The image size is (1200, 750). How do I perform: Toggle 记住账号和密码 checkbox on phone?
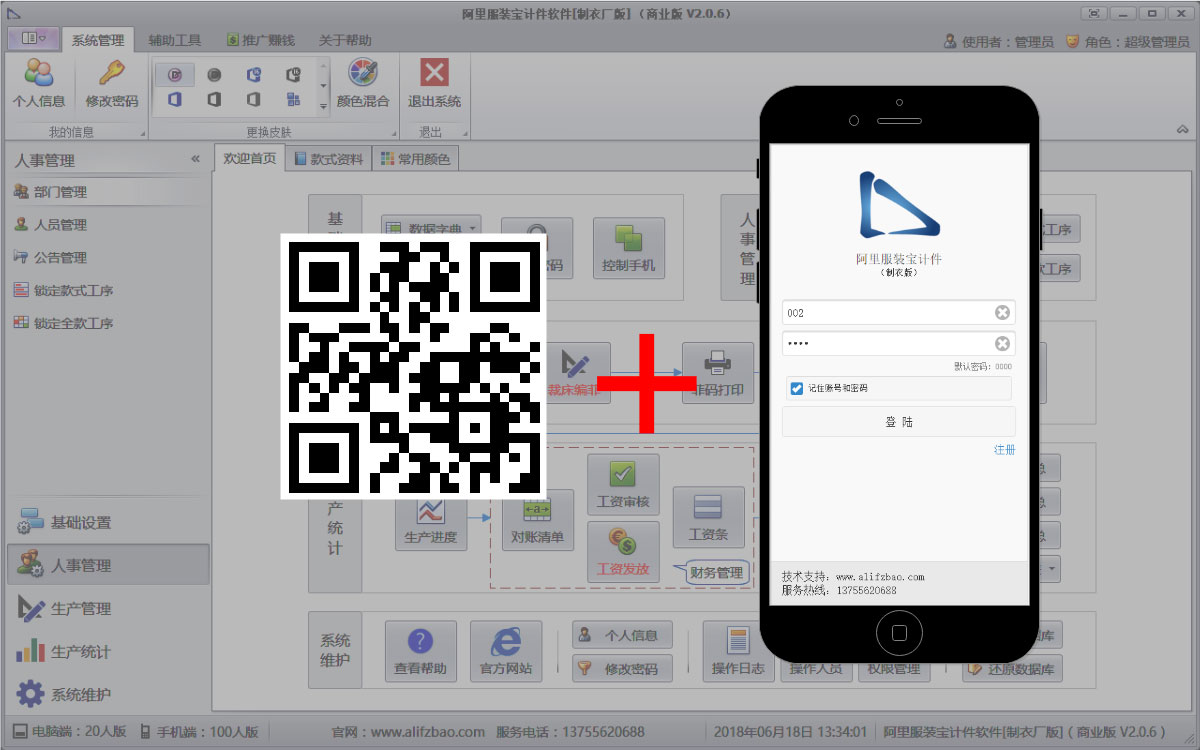click(x=797, y=388)
